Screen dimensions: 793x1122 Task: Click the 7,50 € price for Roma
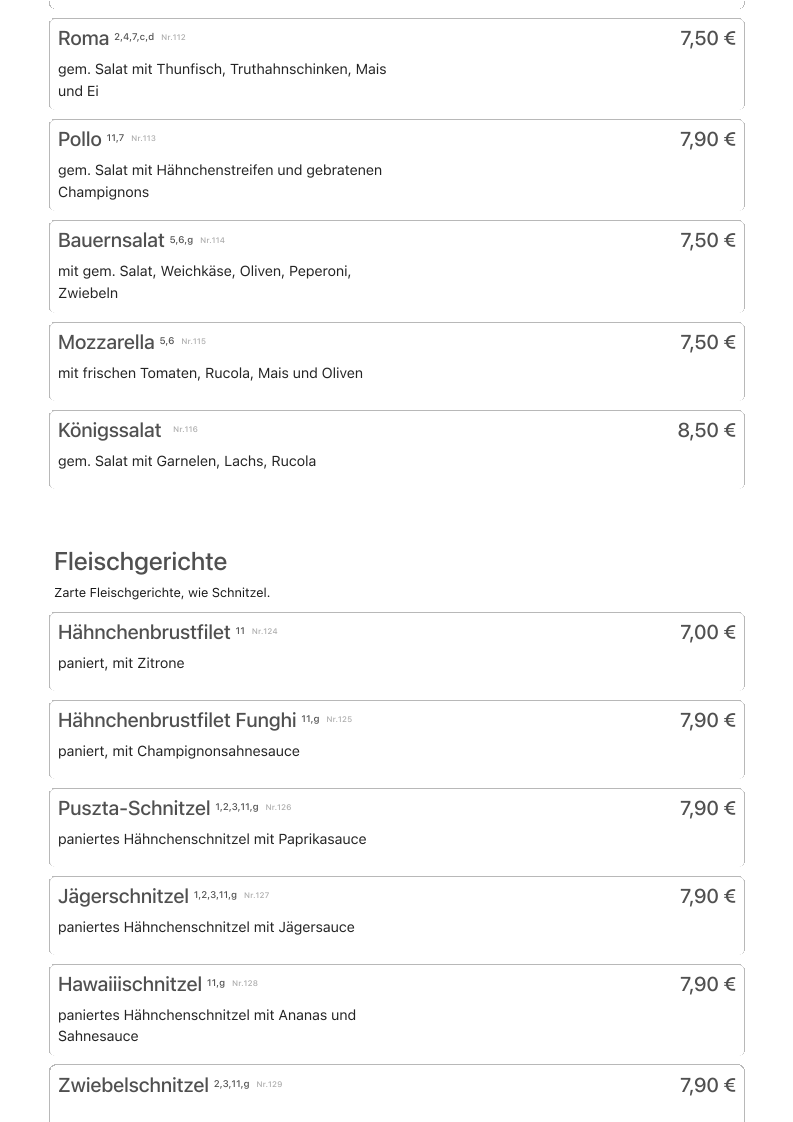click(707, 39)
